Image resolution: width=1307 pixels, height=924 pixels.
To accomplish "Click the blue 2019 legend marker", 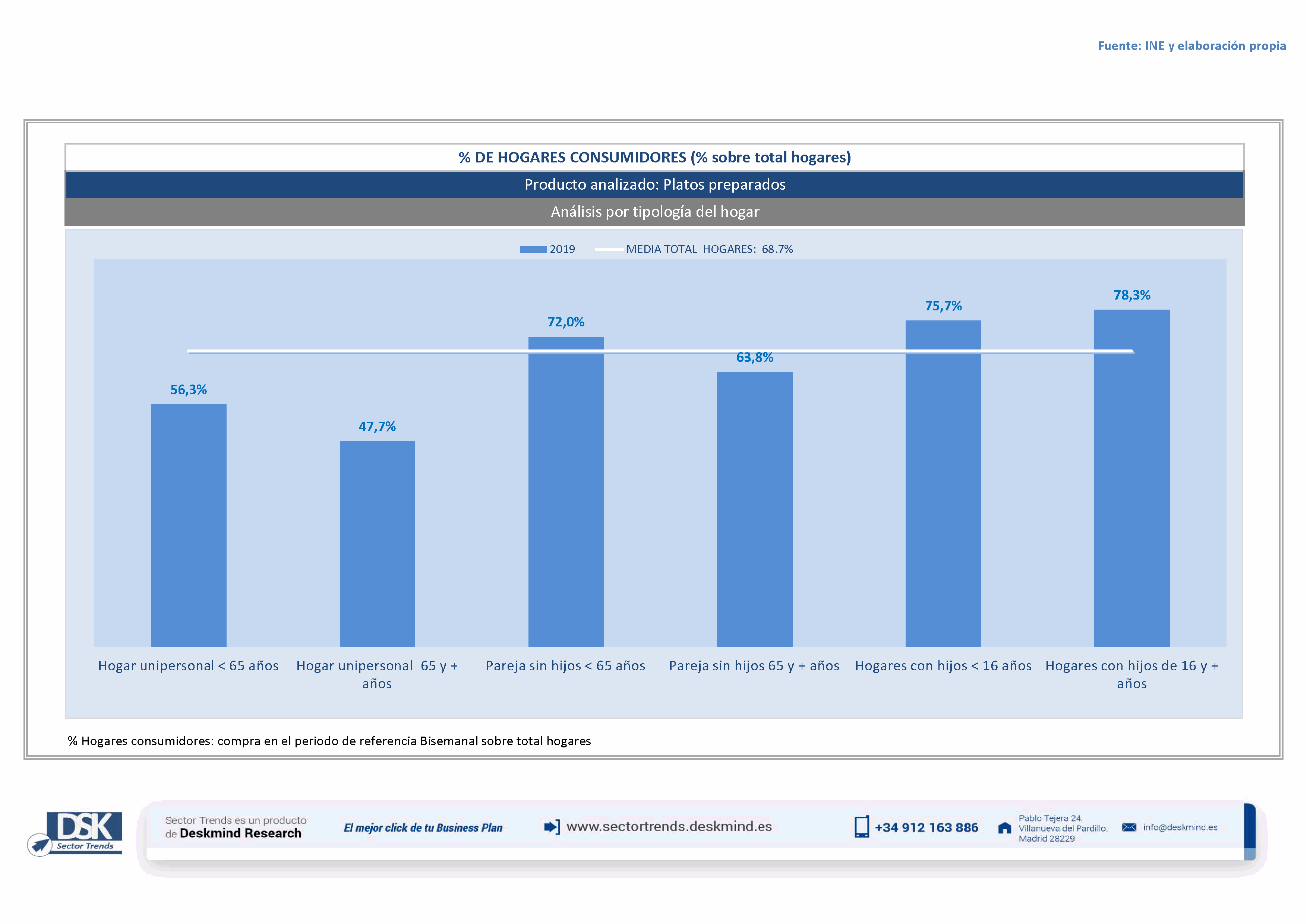I will 533,249.
